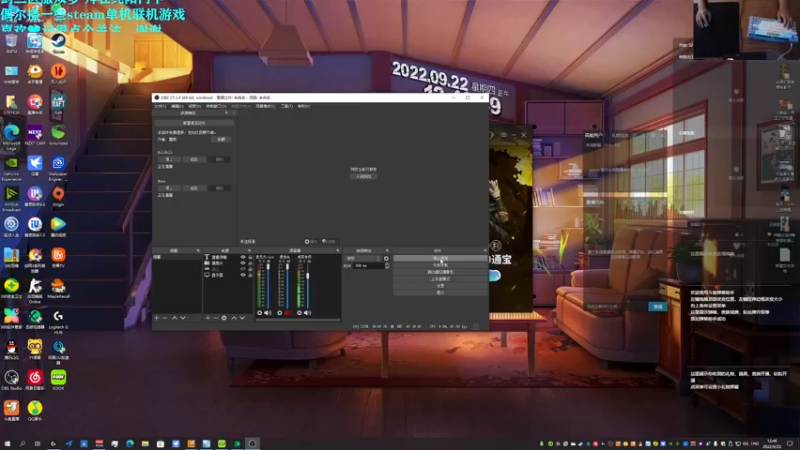Adjust transition duration 300 ms stepper

(387, 266)
